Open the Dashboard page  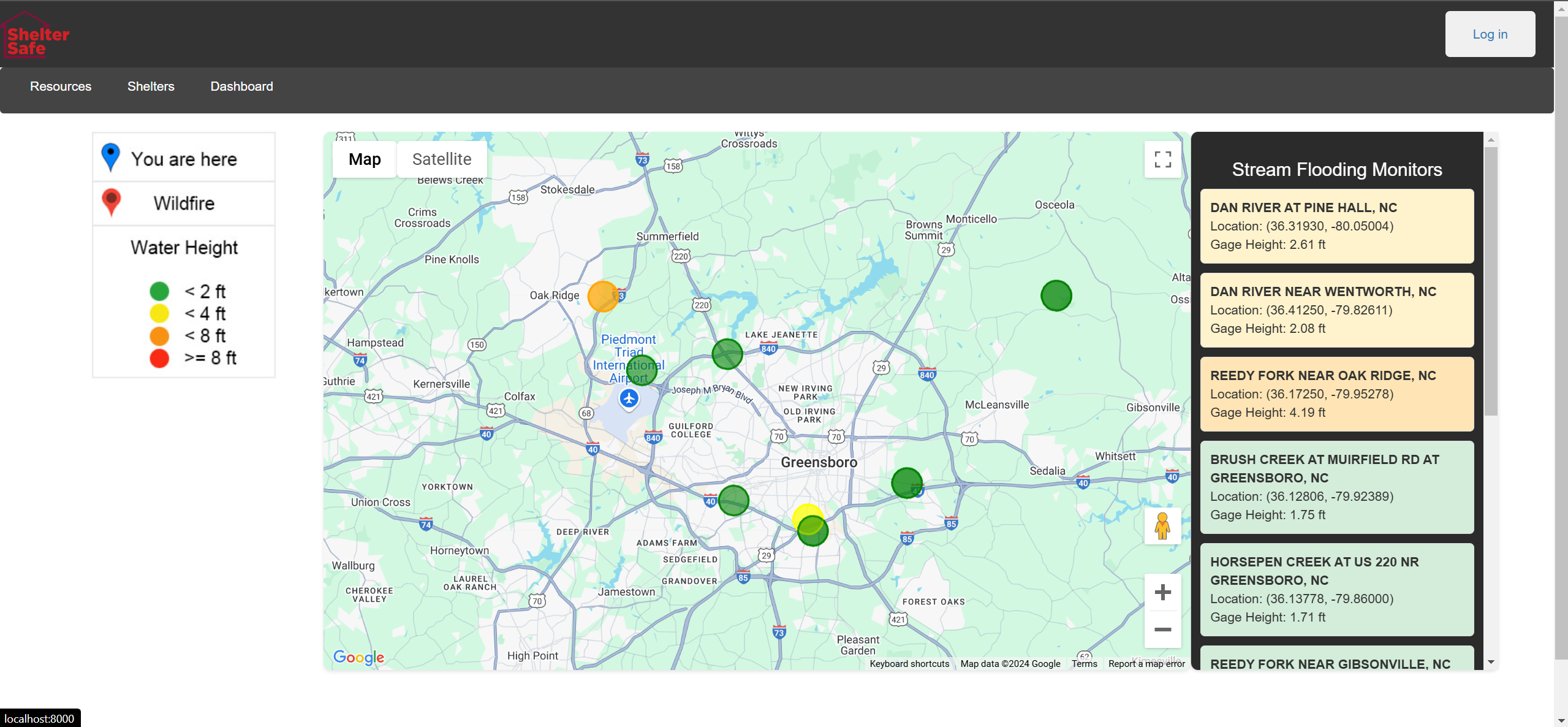pos(242,86)
